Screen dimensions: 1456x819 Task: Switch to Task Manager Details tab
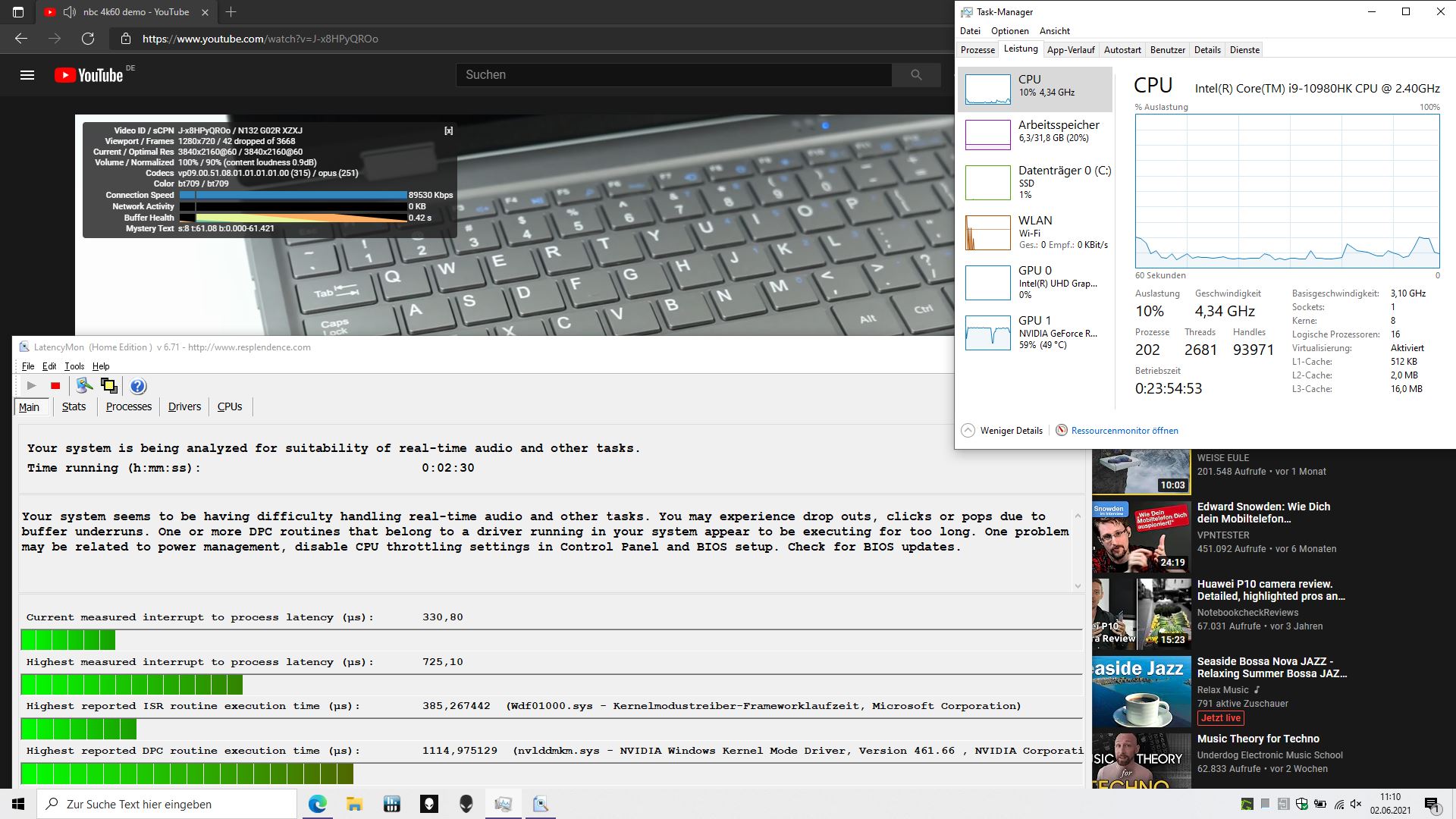coord(1207,50)
